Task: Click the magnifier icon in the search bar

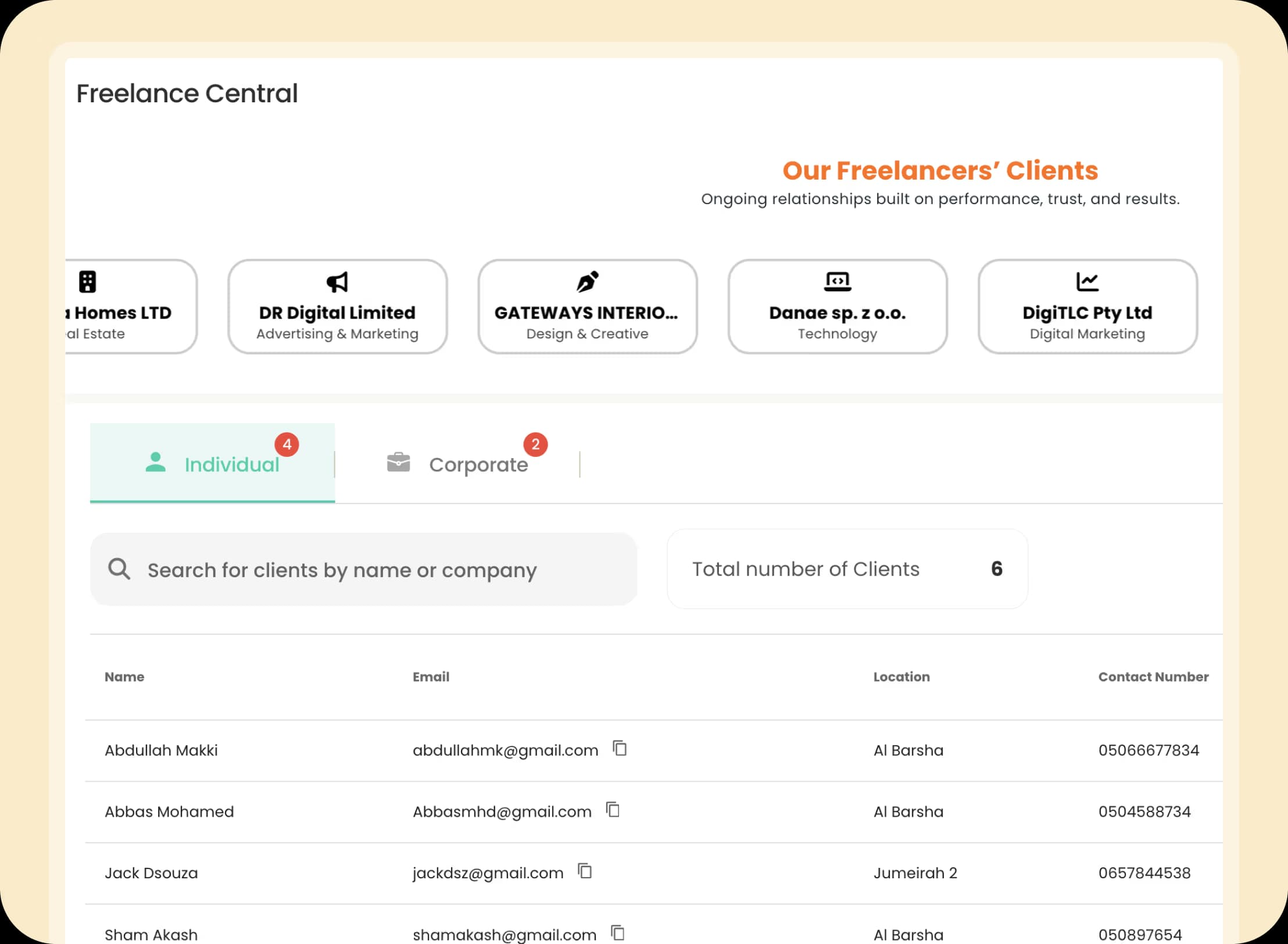Action: pyautogui.click(x=119, y=570)
